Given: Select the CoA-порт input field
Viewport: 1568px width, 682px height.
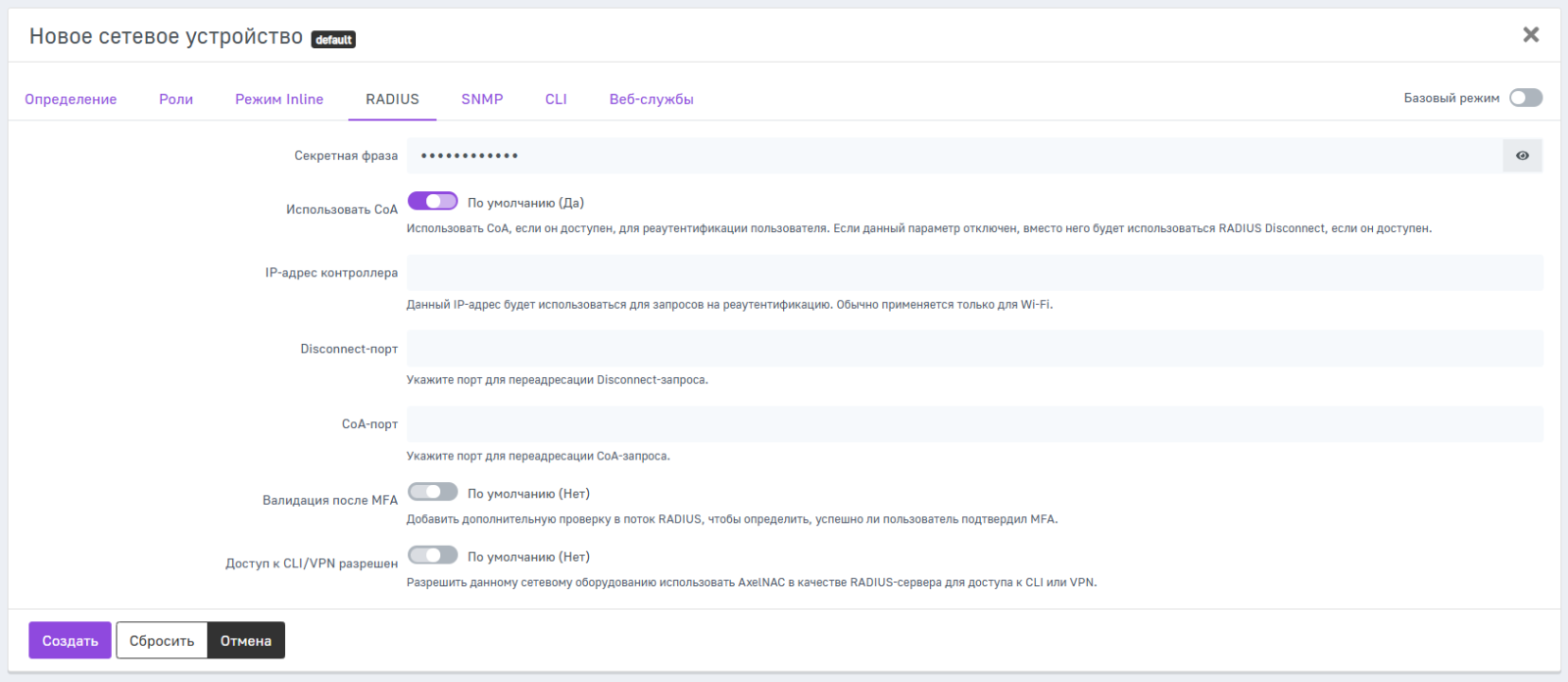Looking at the screenshot, I should [974, 424].
